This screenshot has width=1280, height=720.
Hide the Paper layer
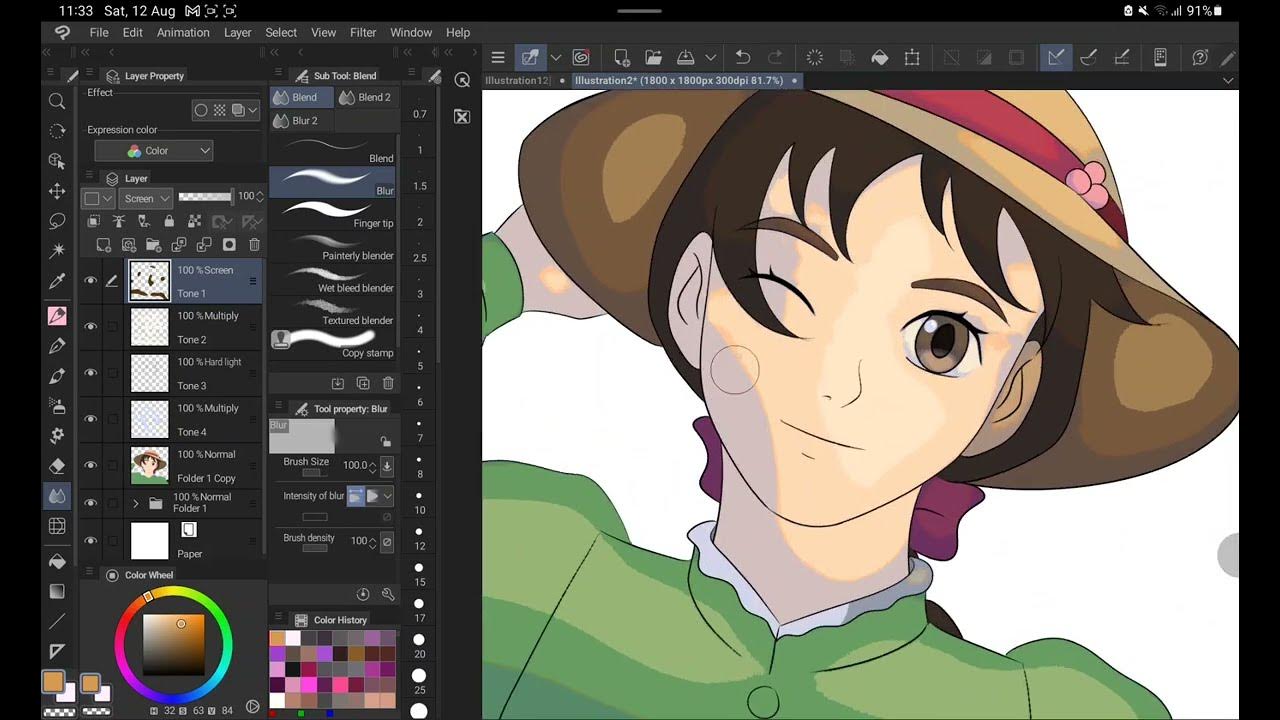(x=90, y=541)
